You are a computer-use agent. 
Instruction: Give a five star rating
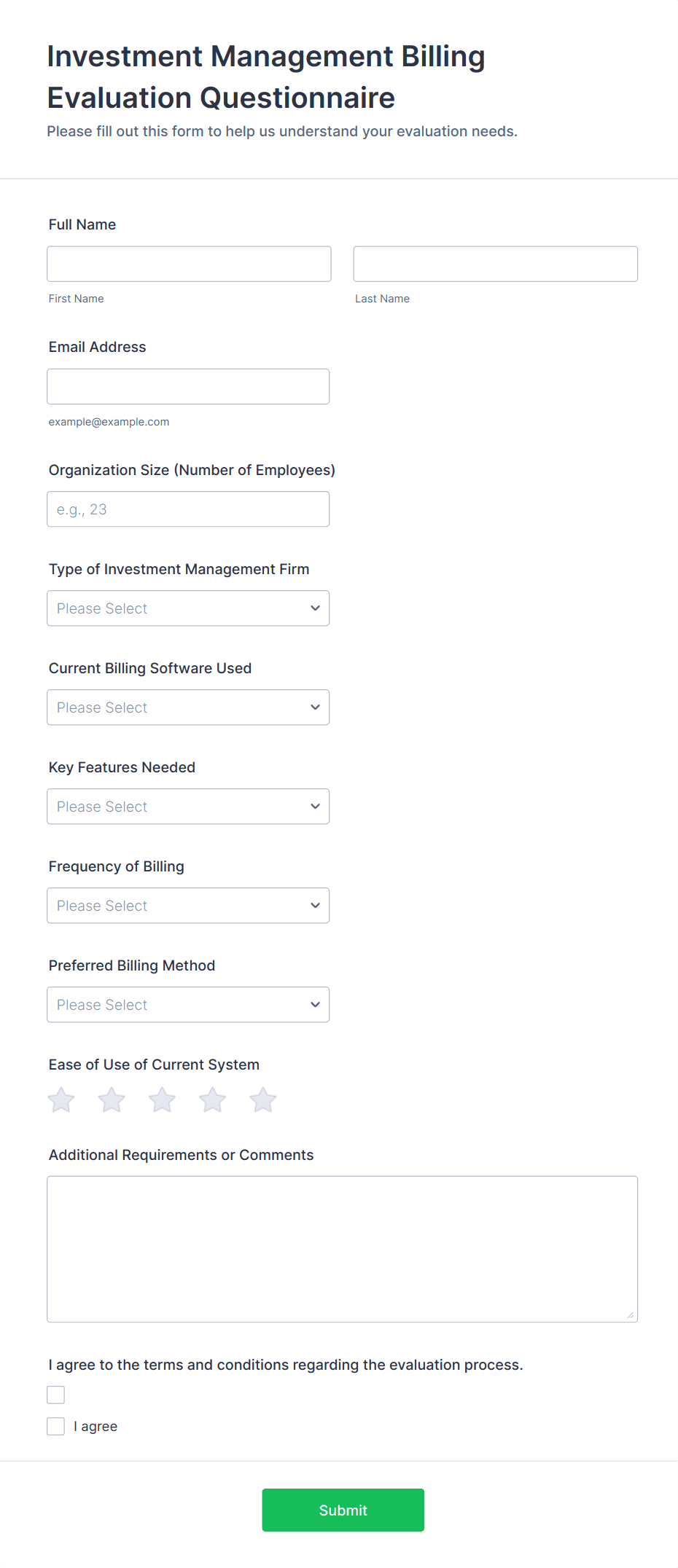click(263, 1100)
